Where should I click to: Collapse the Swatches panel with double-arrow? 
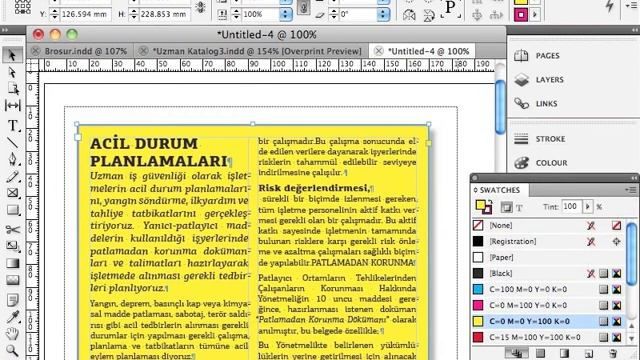pyautogui.click(x=633, y=178)
